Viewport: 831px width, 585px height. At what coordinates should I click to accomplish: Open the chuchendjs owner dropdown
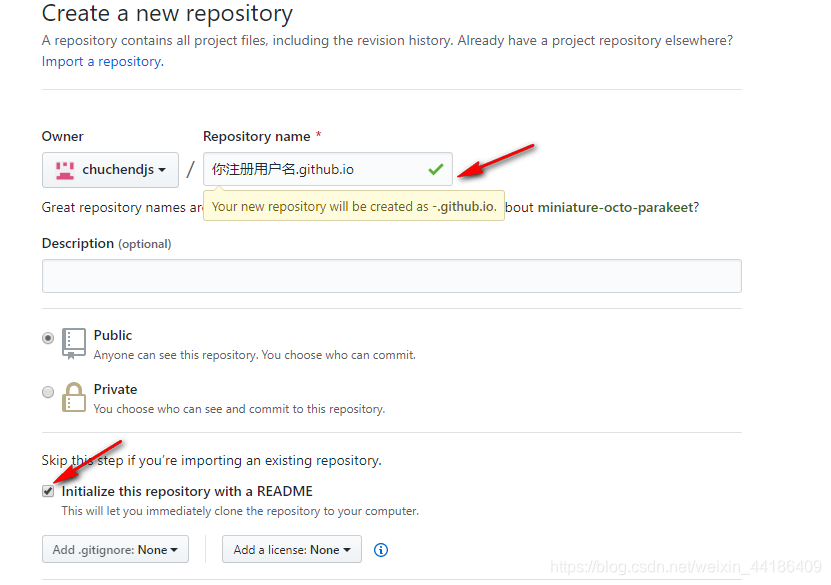[x=110, y=170]
